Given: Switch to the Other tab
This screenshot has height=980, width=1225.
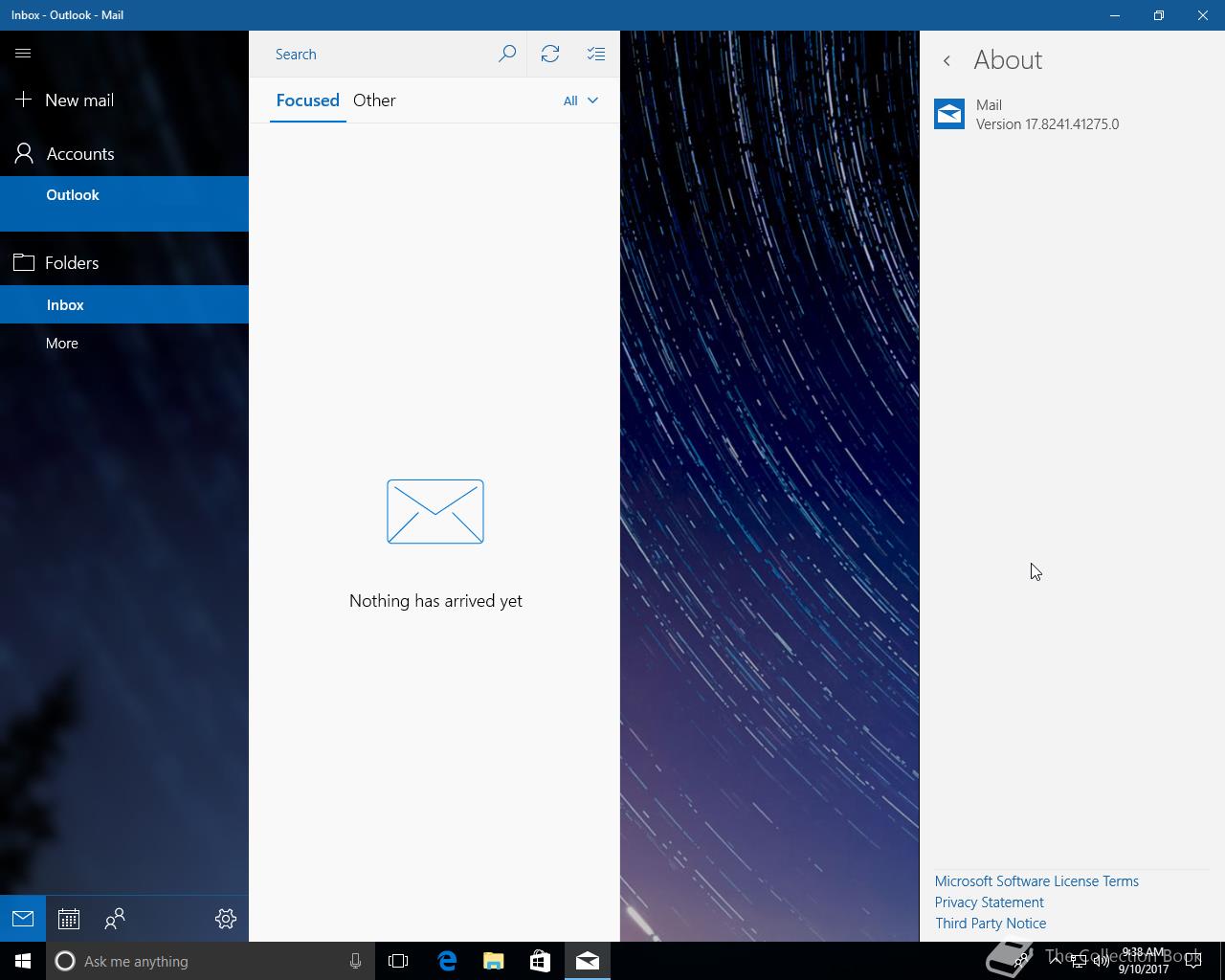Looking at the screenshot, I should [374, 100].
